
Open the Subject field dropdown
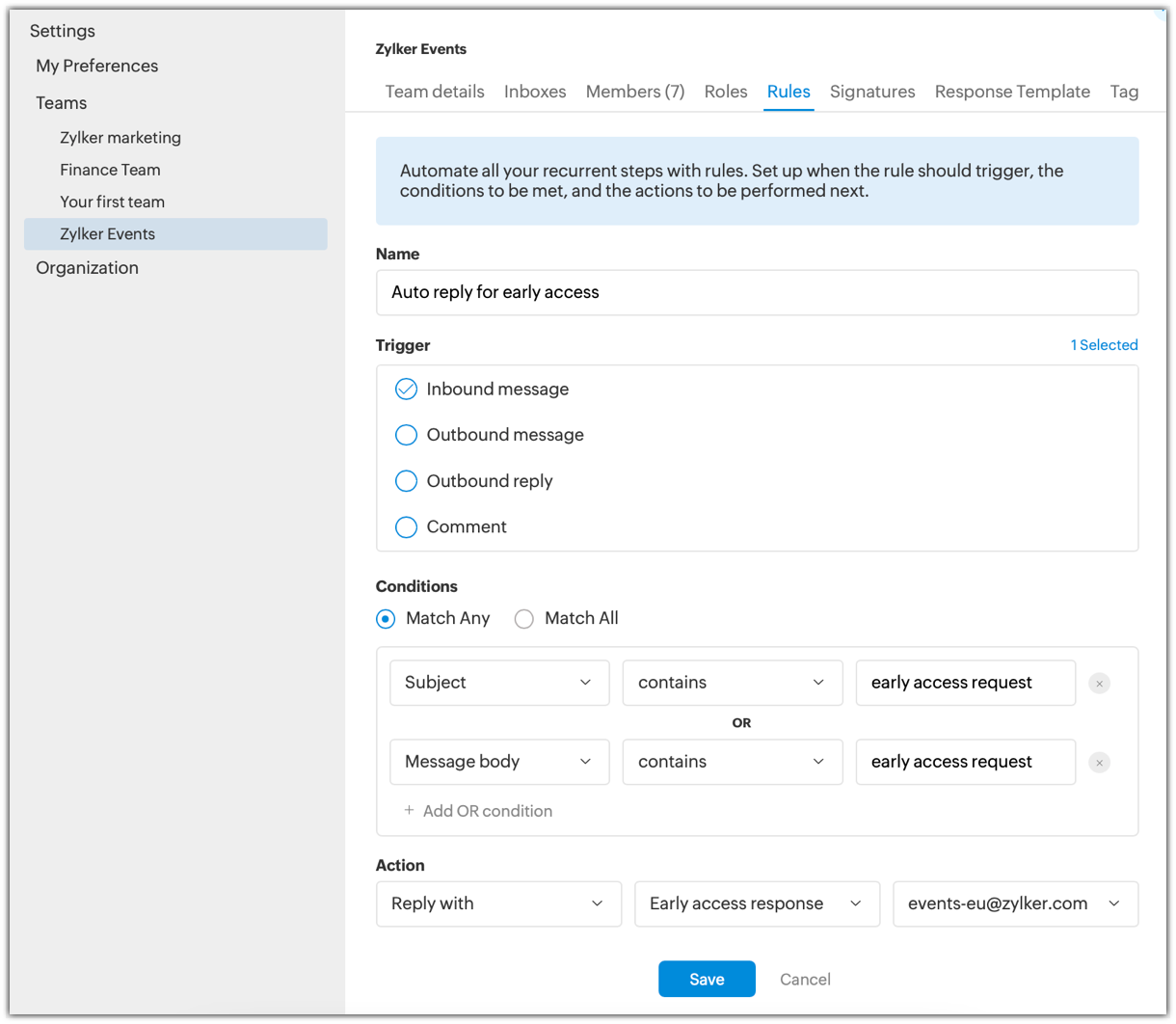[x=499, y=683]
